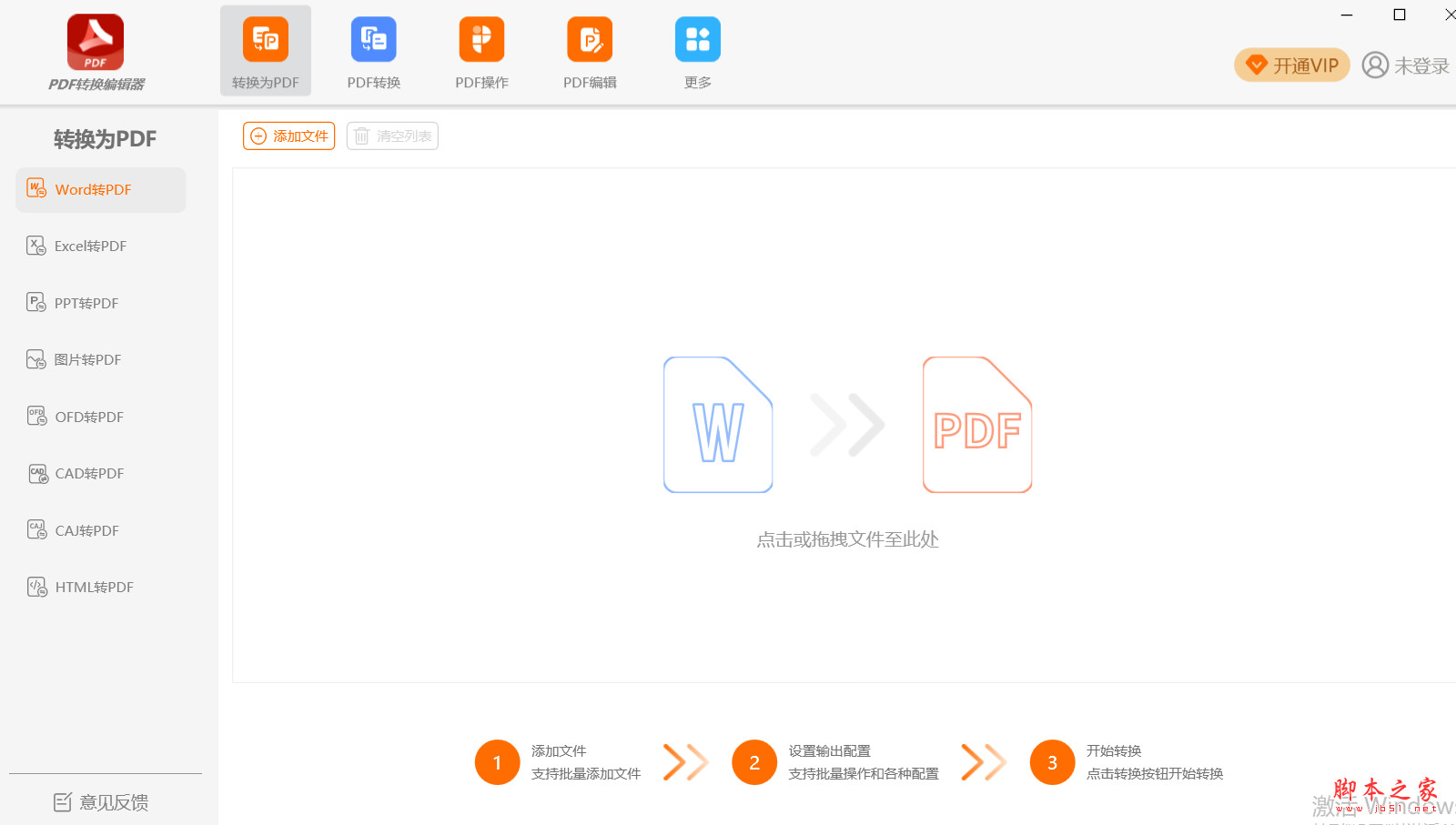Image resolution: width=1456 pixels, height=825 pixels.
Task: Minimize the application window
Action: (x=1347, y=15)
